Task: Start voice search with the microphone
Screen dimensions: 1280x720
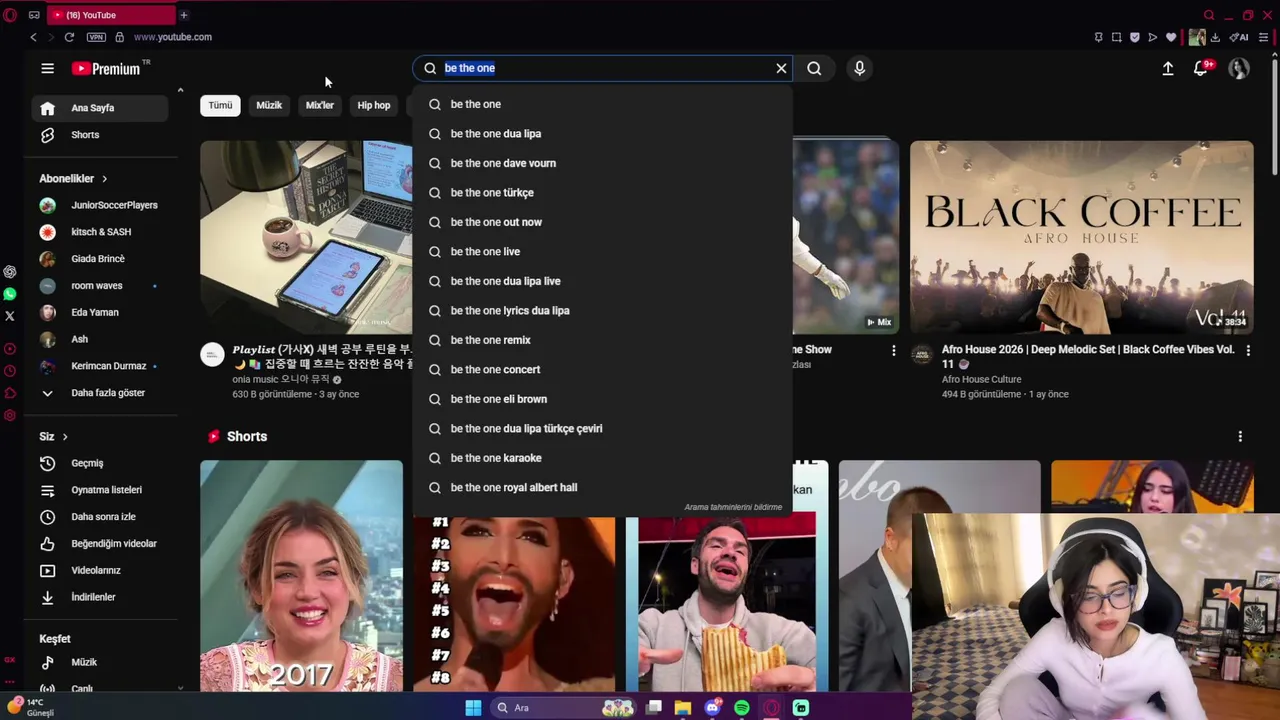Action: pos(859,68)
